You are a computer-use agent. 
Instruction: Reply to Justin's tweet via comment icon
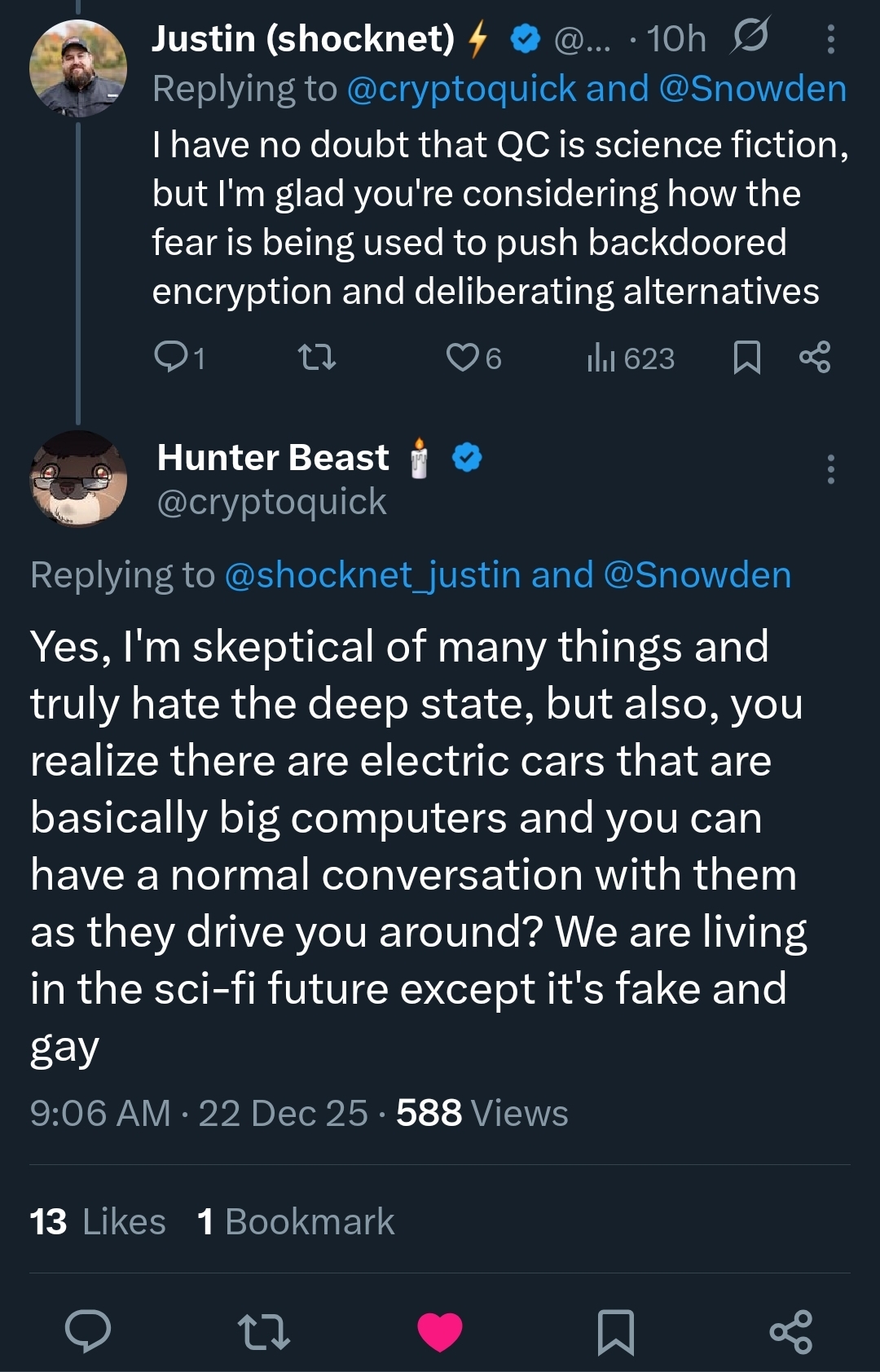tap(171, 358)
